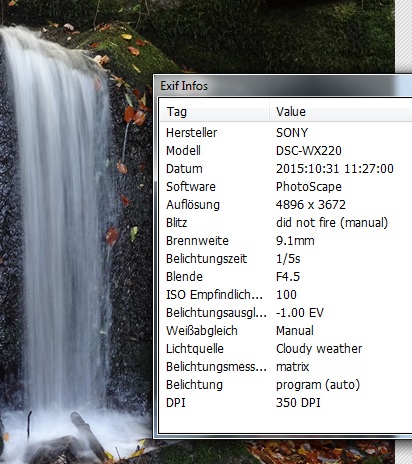412x464 pixels.
Task: Select the DPI row showing 350 DPI
Action: pos(286,403)
